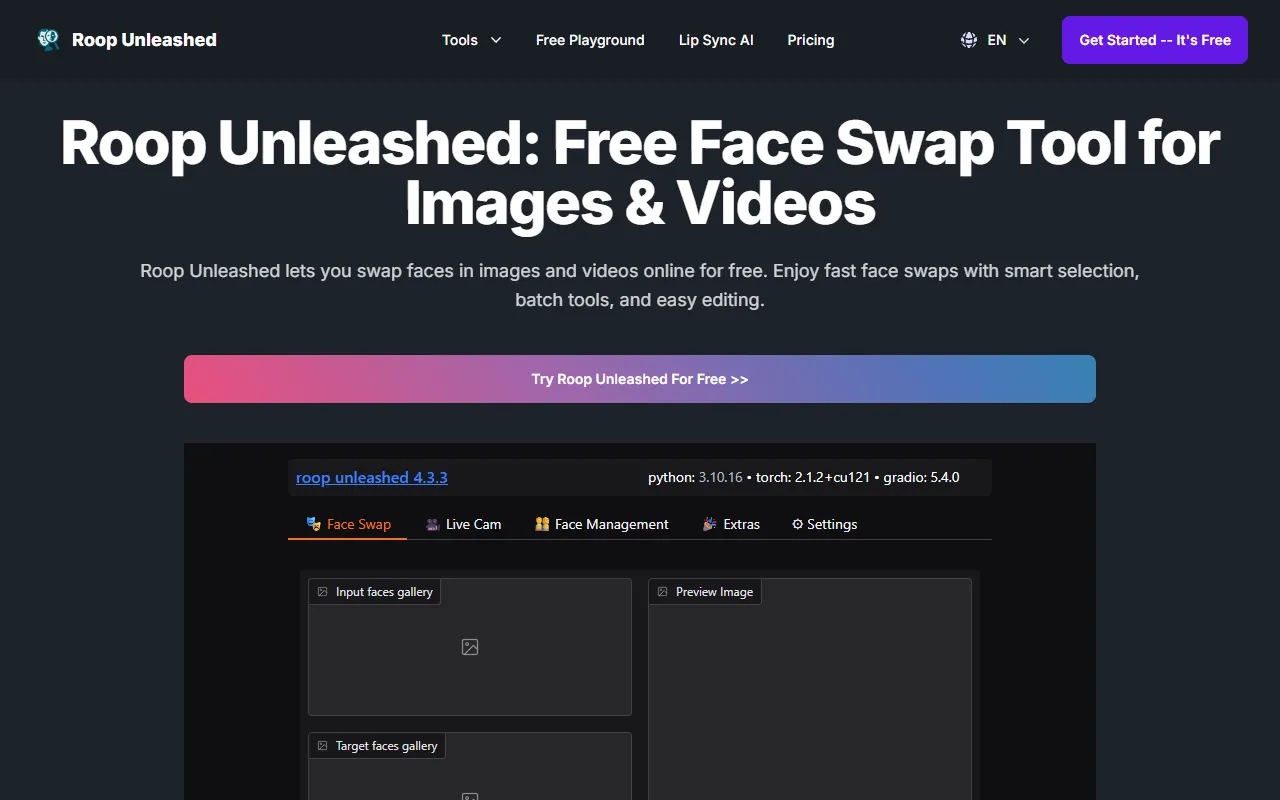Viewport: 1280px width, 800px height.
Task: Click Get Started -- It's Free button
Action: (1154, 40)
